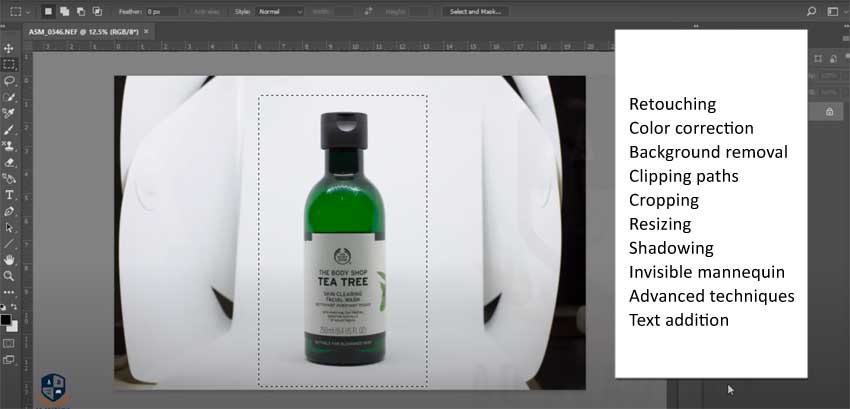Toggle Quick Mask mode
This screenshot has height=409, width=850.
pos(9,343)
